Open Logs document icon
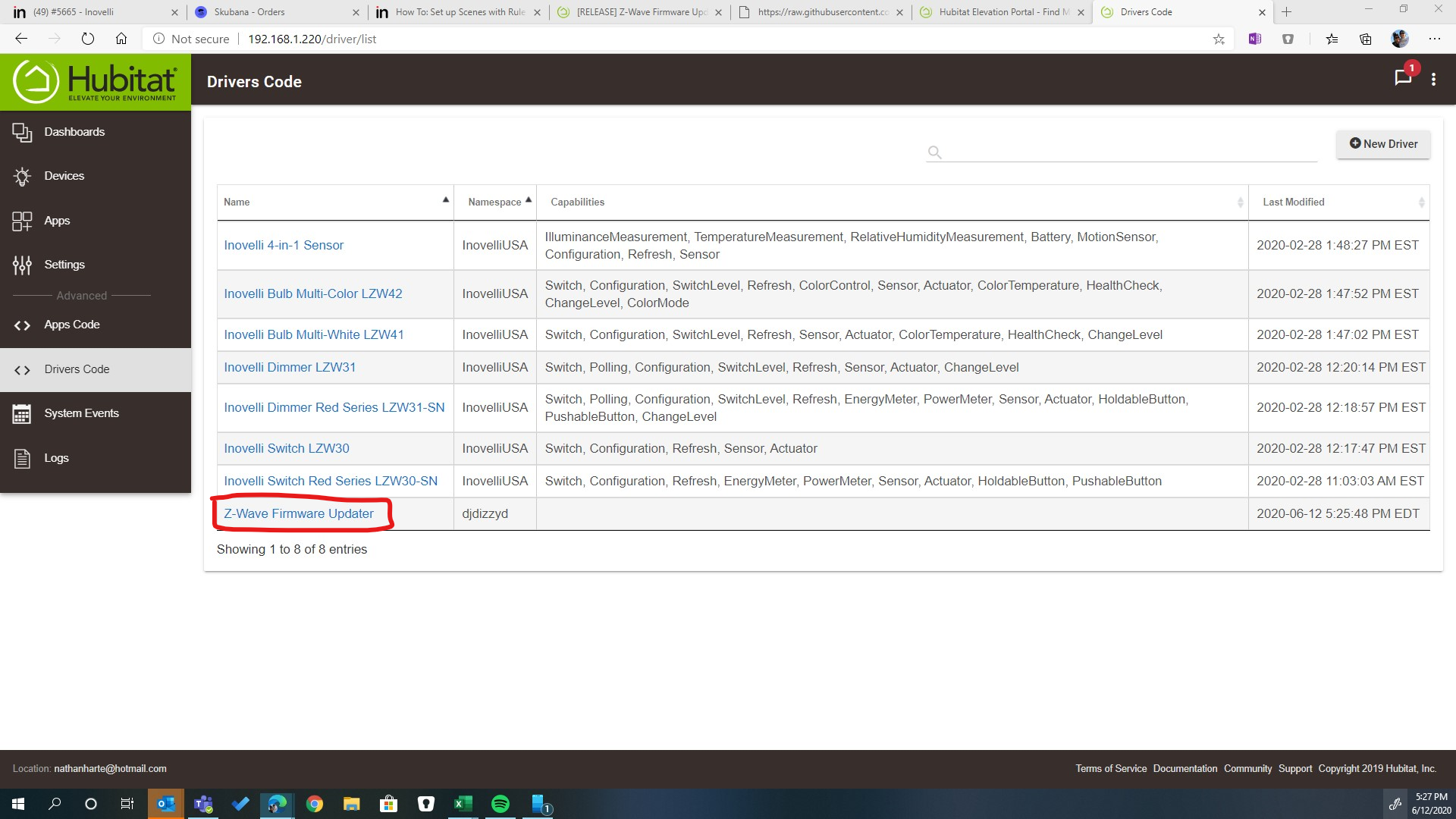1456x819 pixels. coord(22,458)
